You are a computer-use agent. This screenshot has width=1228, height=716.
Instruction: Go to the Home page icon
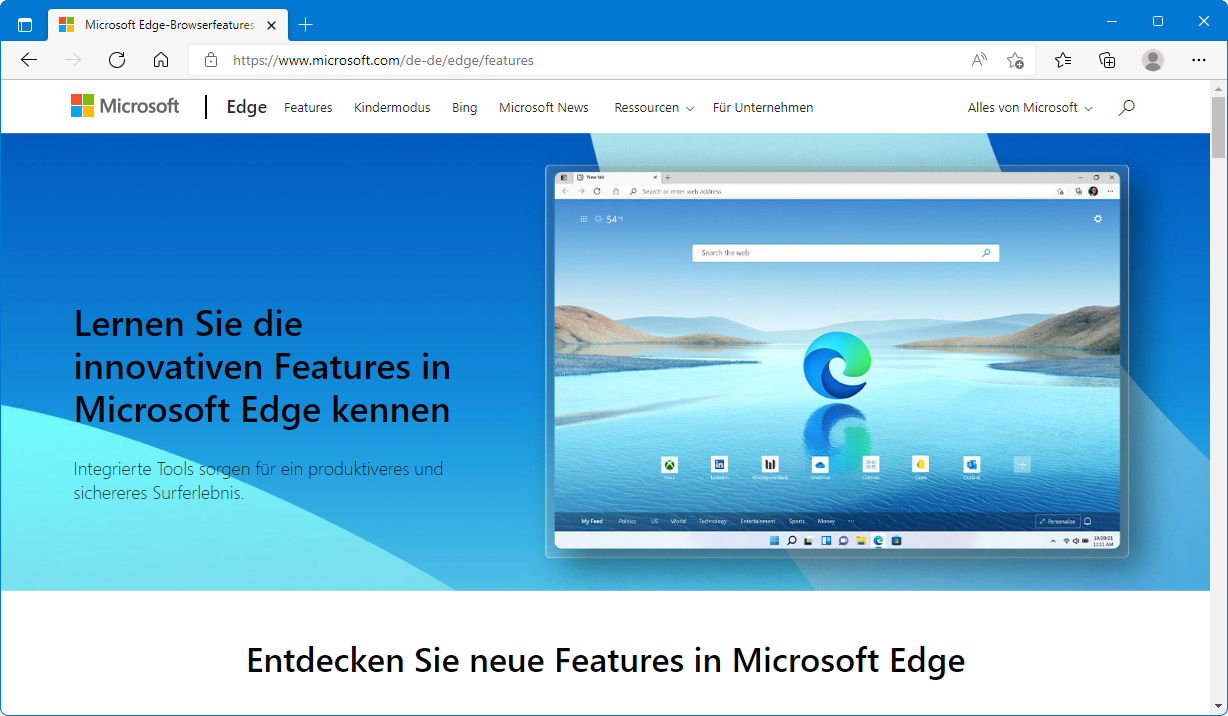161,60
